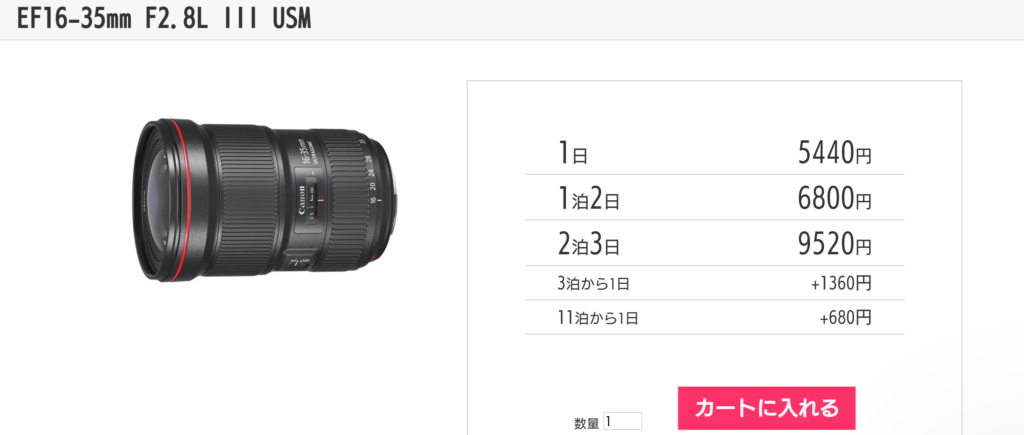Click the カートに入れる add-to-cart button
1024x435 pixels.
766,408
